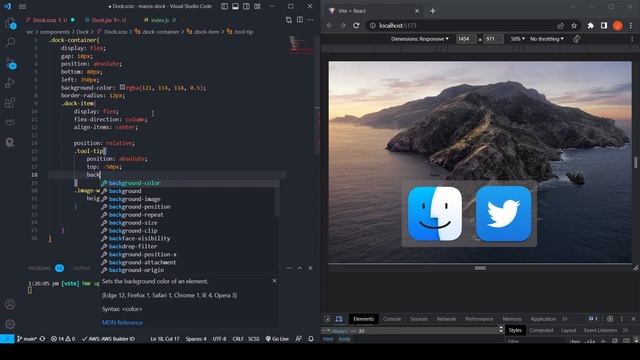
Task: Switch to the Dock.jsx editor tab
Action: click(x=108, y=20)
